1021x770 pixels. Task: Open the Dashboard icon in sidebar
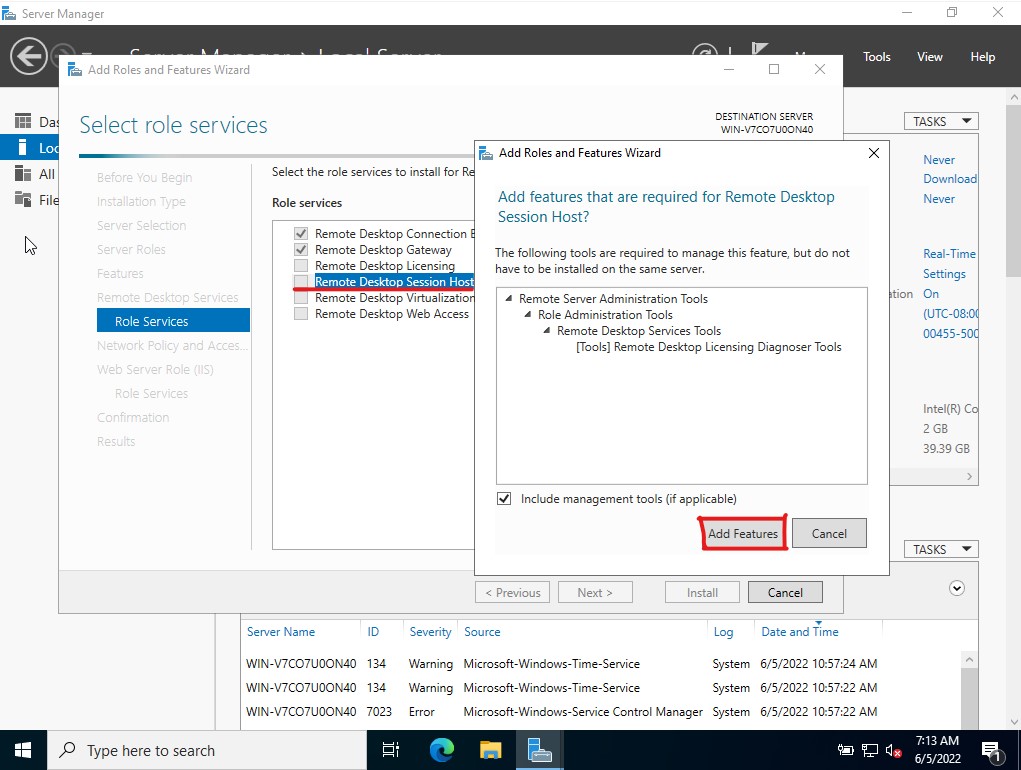point(23,121)
